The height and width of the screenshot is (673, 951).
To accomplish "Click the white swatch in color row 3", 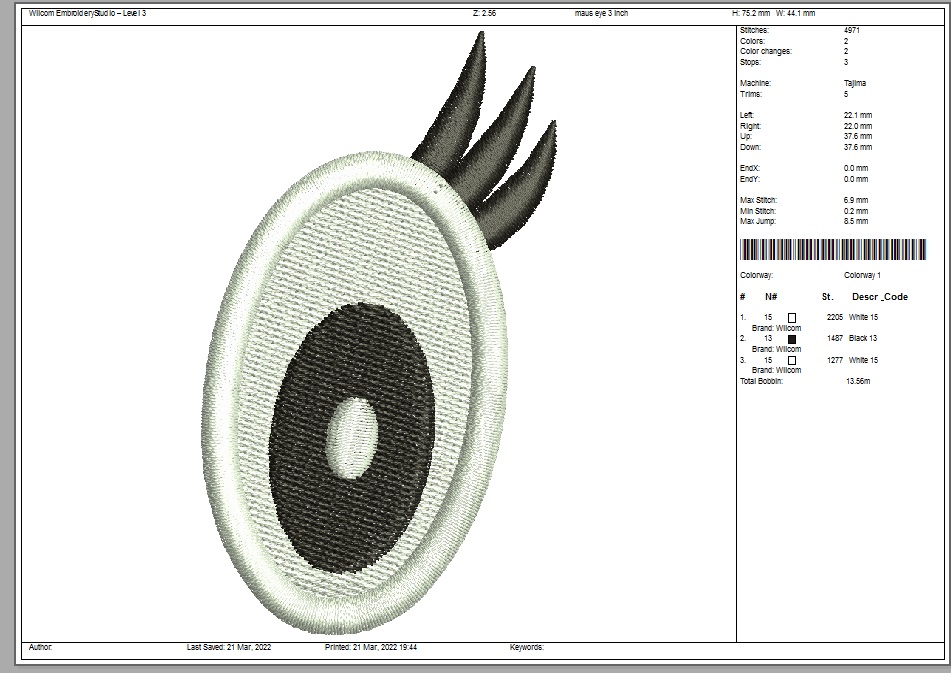I will coord(792,360).
